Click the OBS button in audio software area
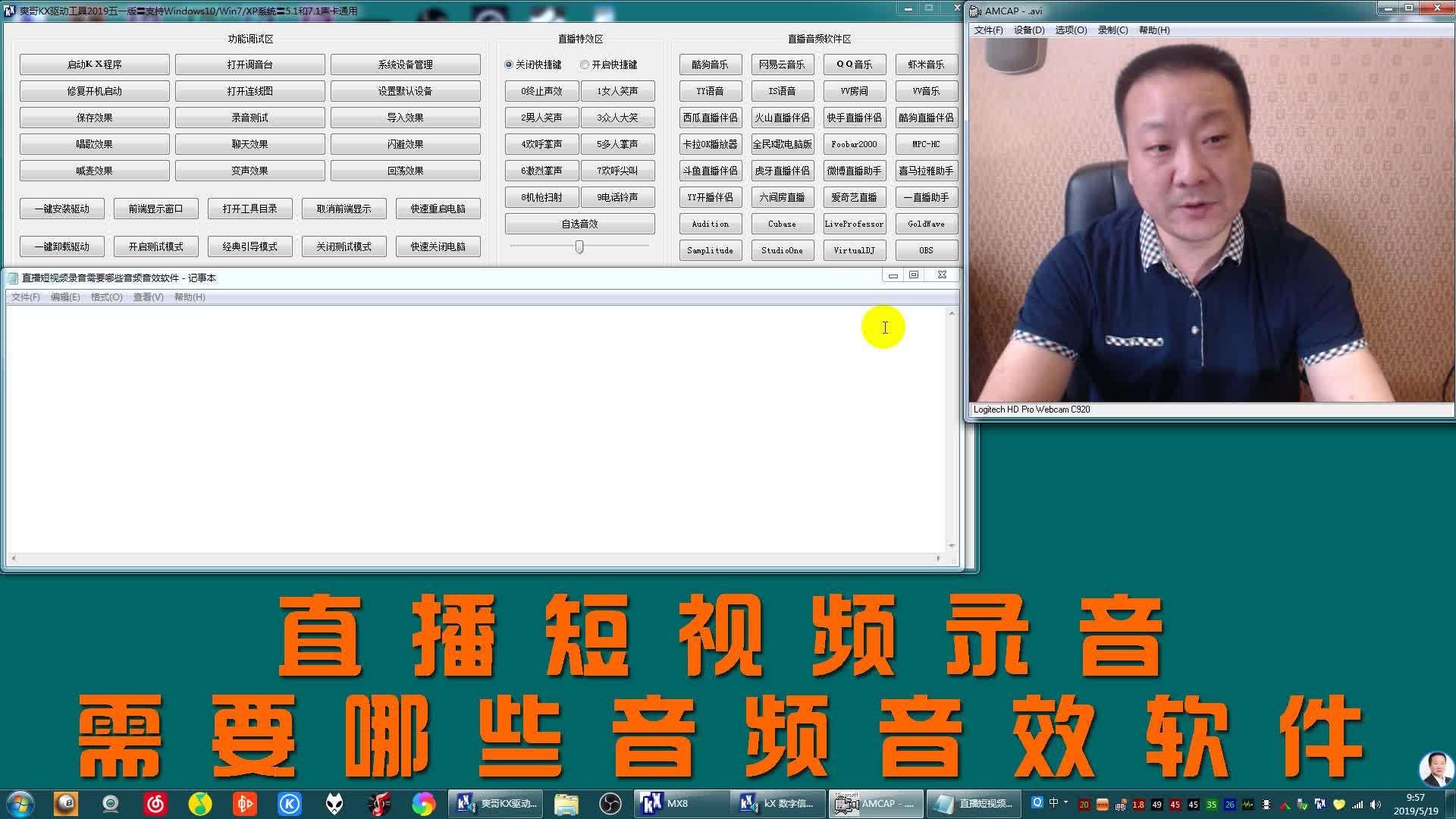This screenshot has width=1456, height=819. (926, 250)
